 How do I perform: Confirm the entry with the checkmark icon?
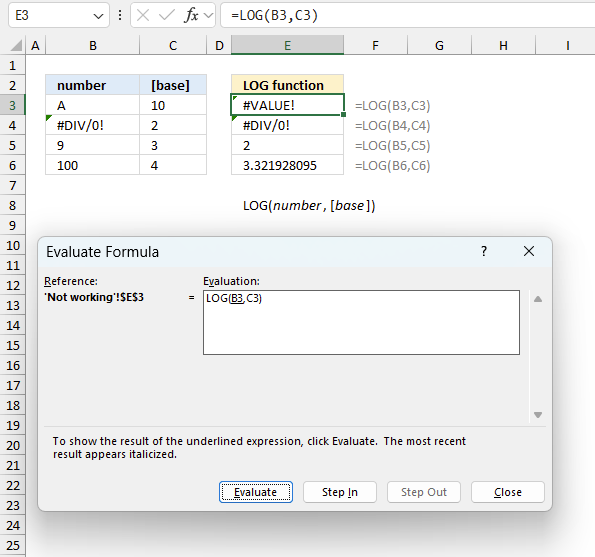tap(167, 16)
